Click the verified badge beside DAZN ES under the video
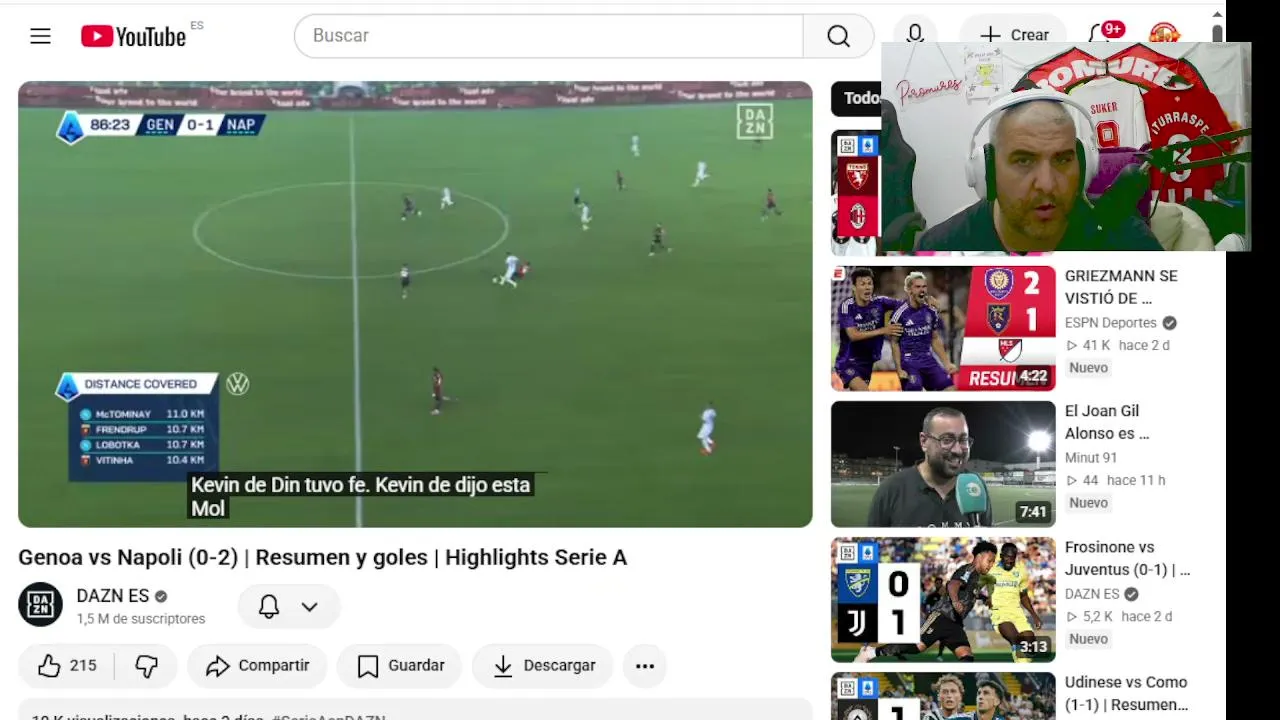Viewport: 1280px width, 720px height. click(x=161, y=596)
